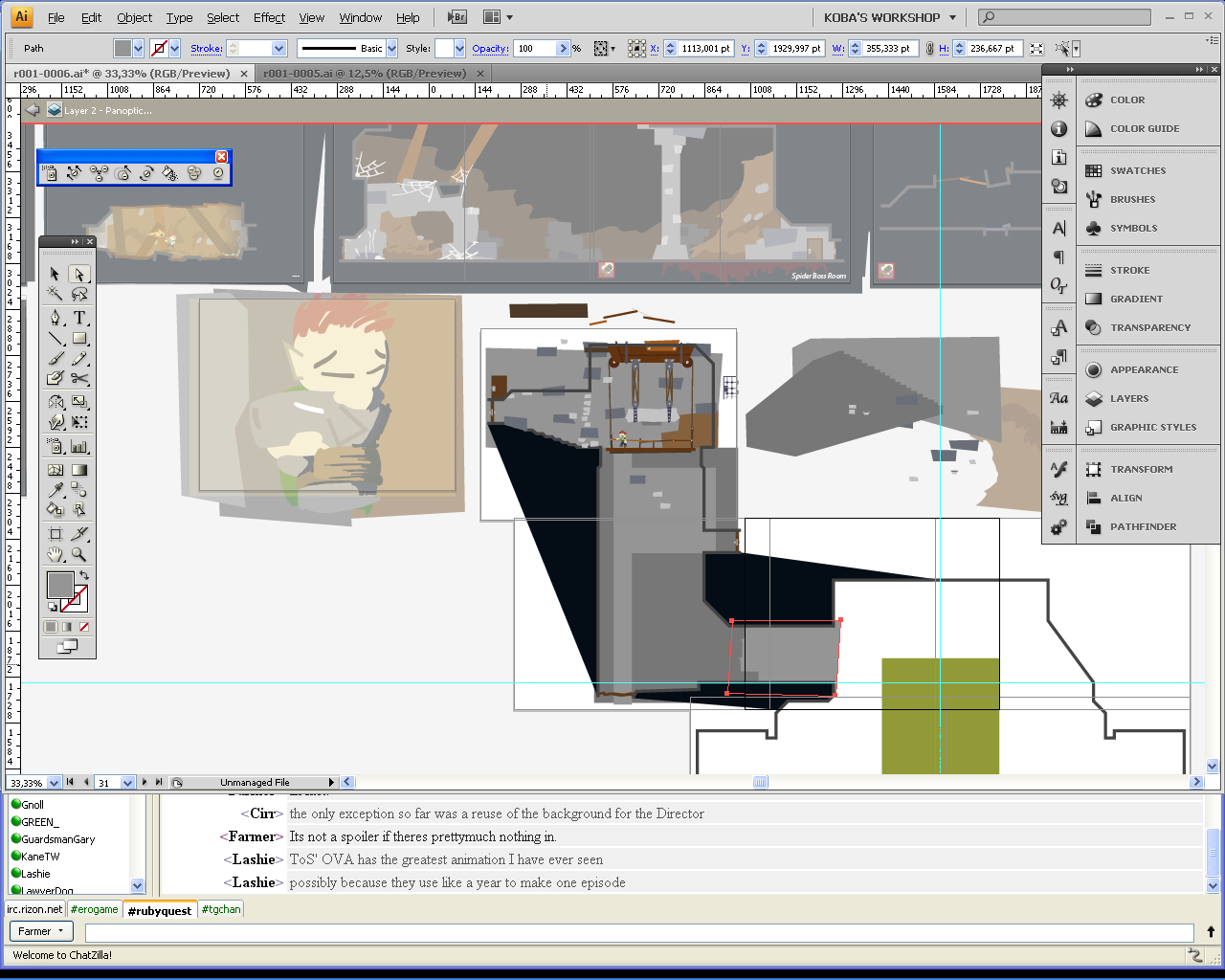The image size is (1225, 980).
Task: Choose the Hand tool
Action: (56, 554)
